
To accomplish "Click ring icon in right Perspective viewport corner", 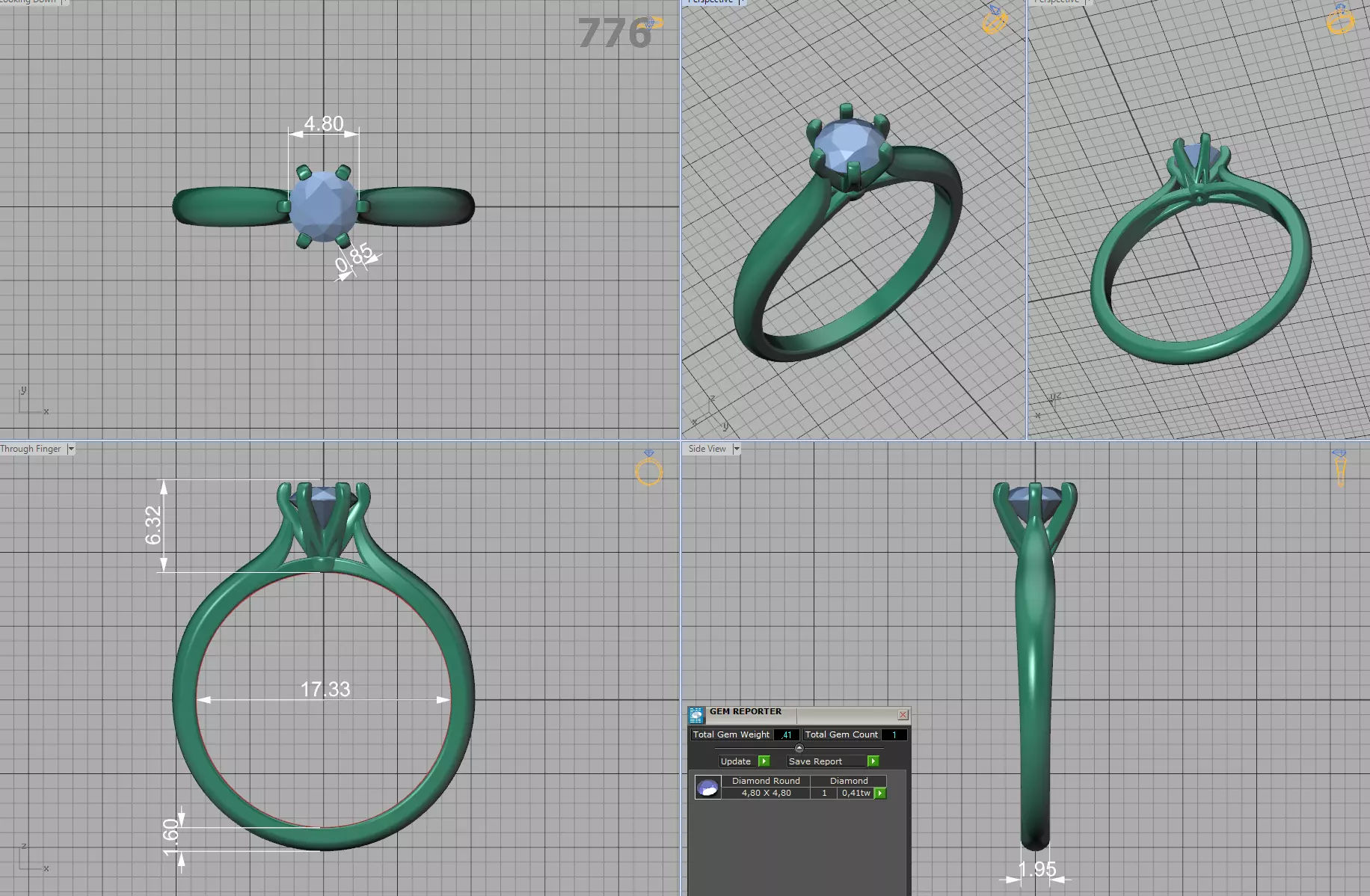I will pos(1340,19).
